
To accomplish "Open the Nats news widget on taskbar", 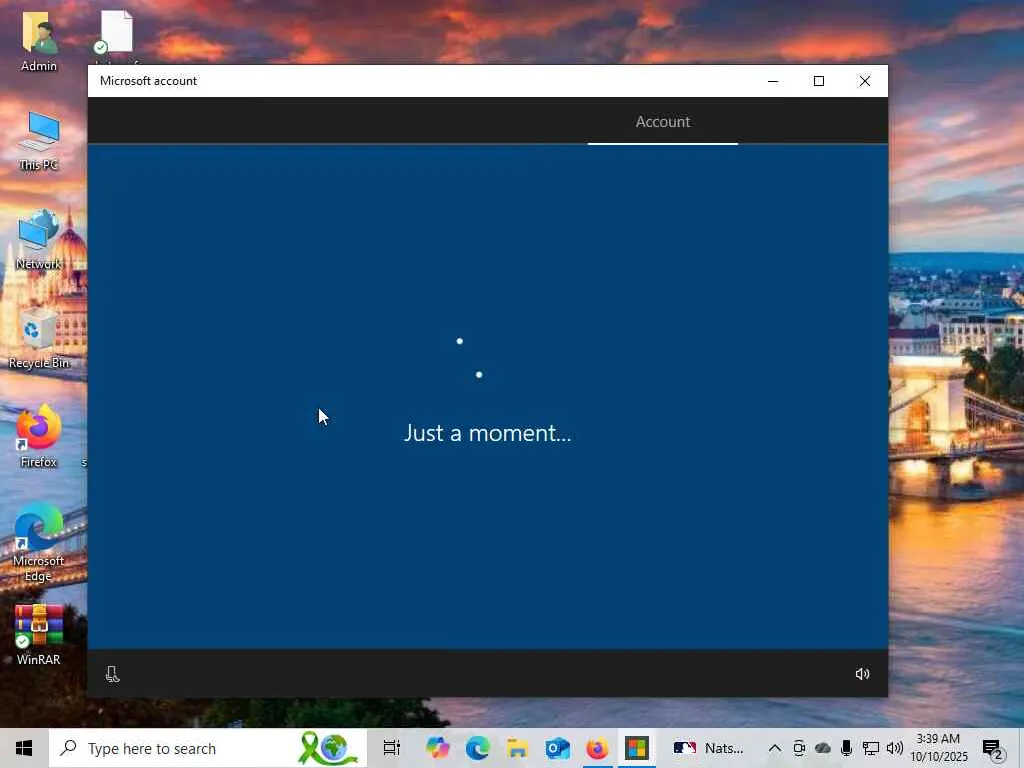I will coord(709,748).
